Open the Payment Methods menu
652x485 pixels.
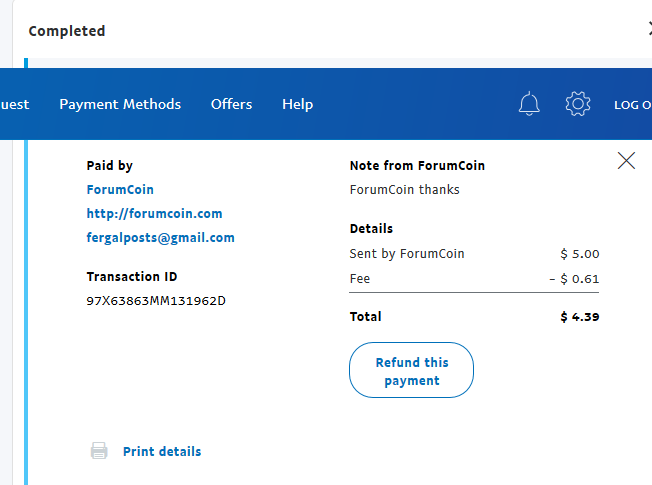pyautogui.click(x=120, y=104)
